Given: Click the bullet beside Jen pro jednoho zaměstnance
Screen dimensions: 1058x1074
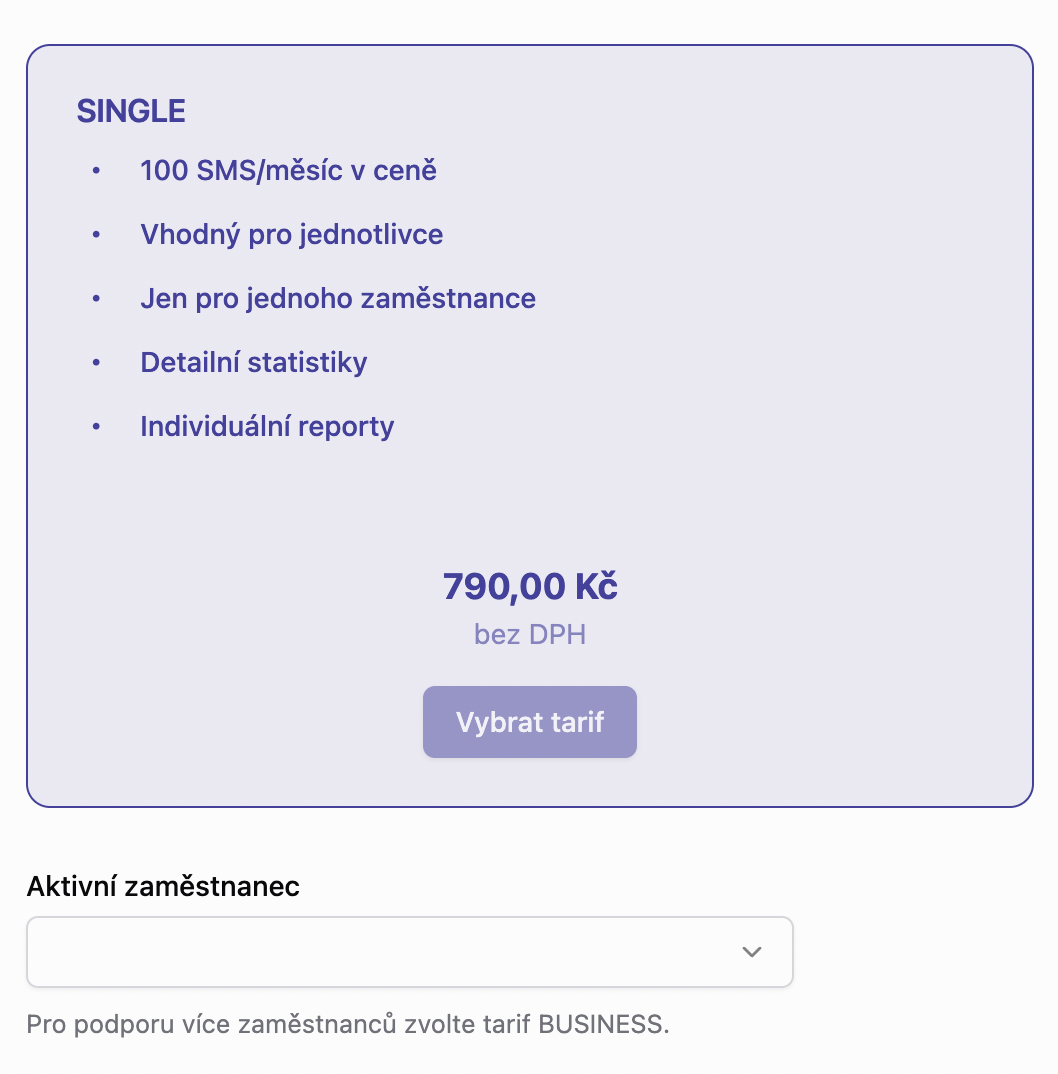Looking at the screenshot, I should click(95, 299).
